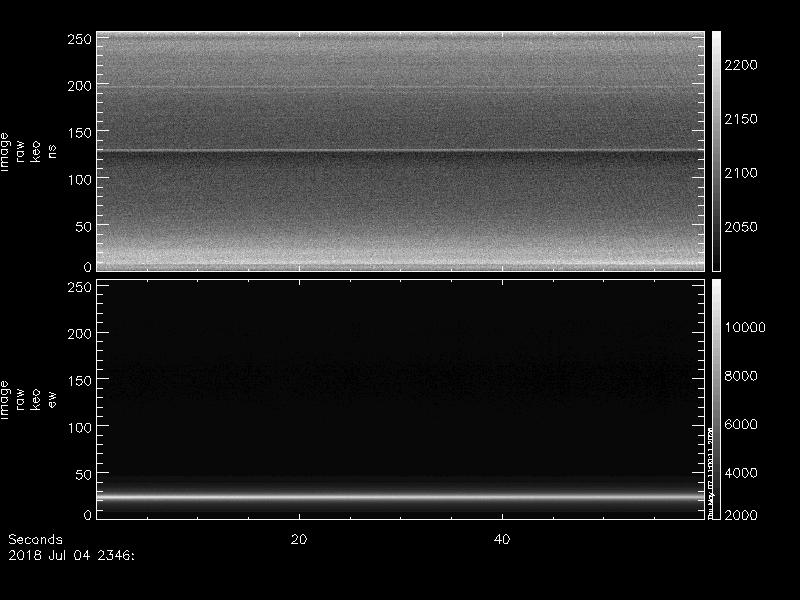This screenshot has width=800, height=600.
Task: Click the bright horizontal band in ew keogram
Action: [x=401, y=496]
